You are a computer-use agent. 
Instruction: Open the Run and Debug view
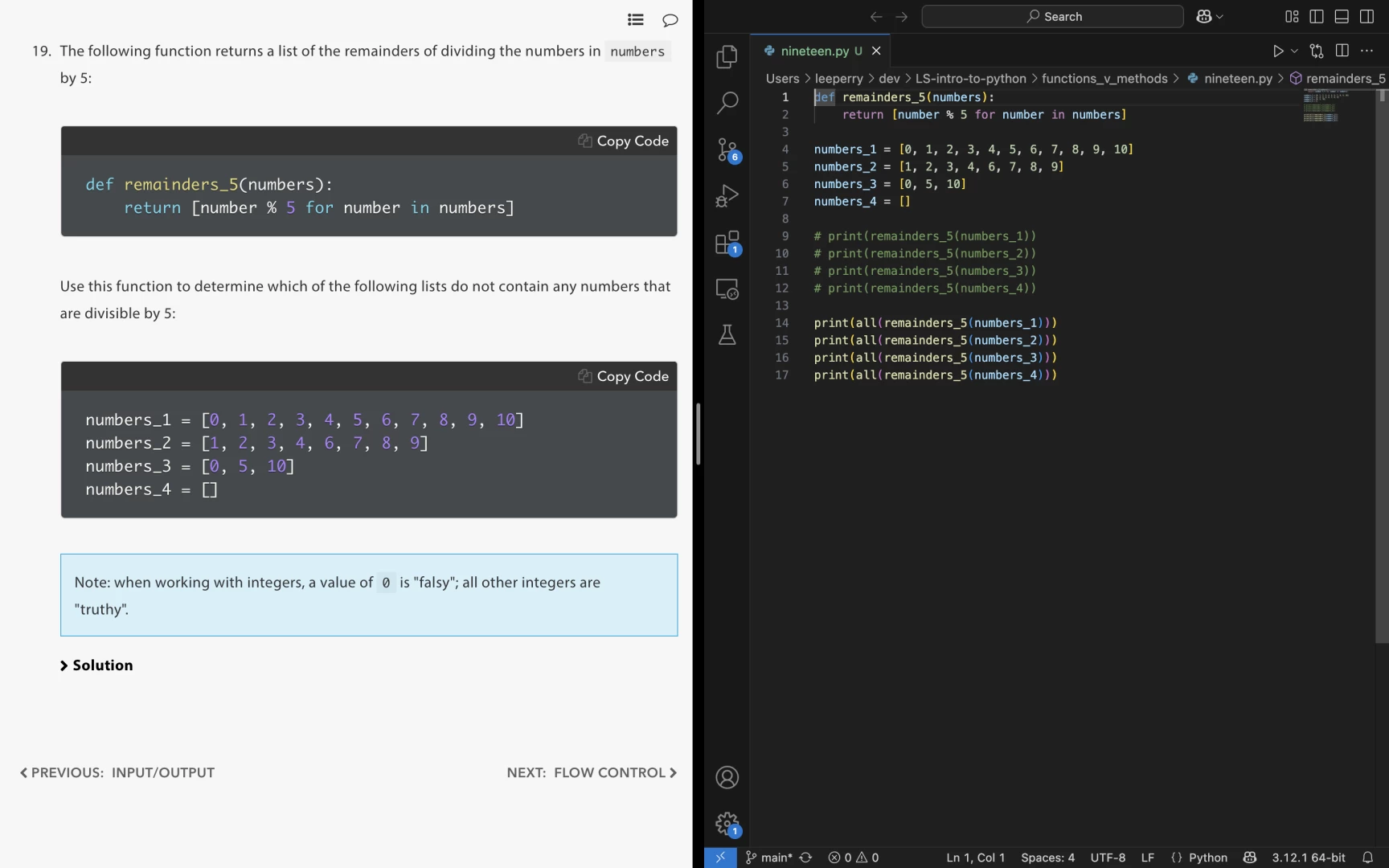pyautogui.click(x=727, y=196)
